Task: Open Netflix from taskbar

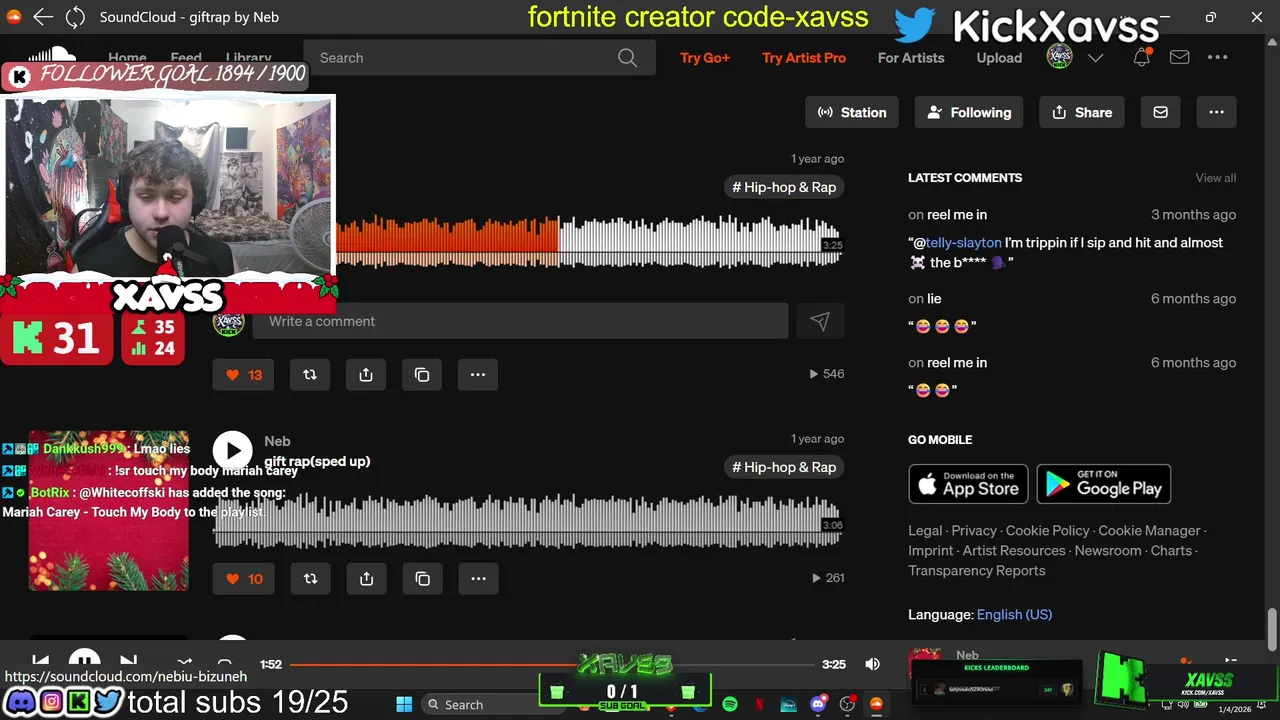Action: pyautogui.click(x=759, y=704)
